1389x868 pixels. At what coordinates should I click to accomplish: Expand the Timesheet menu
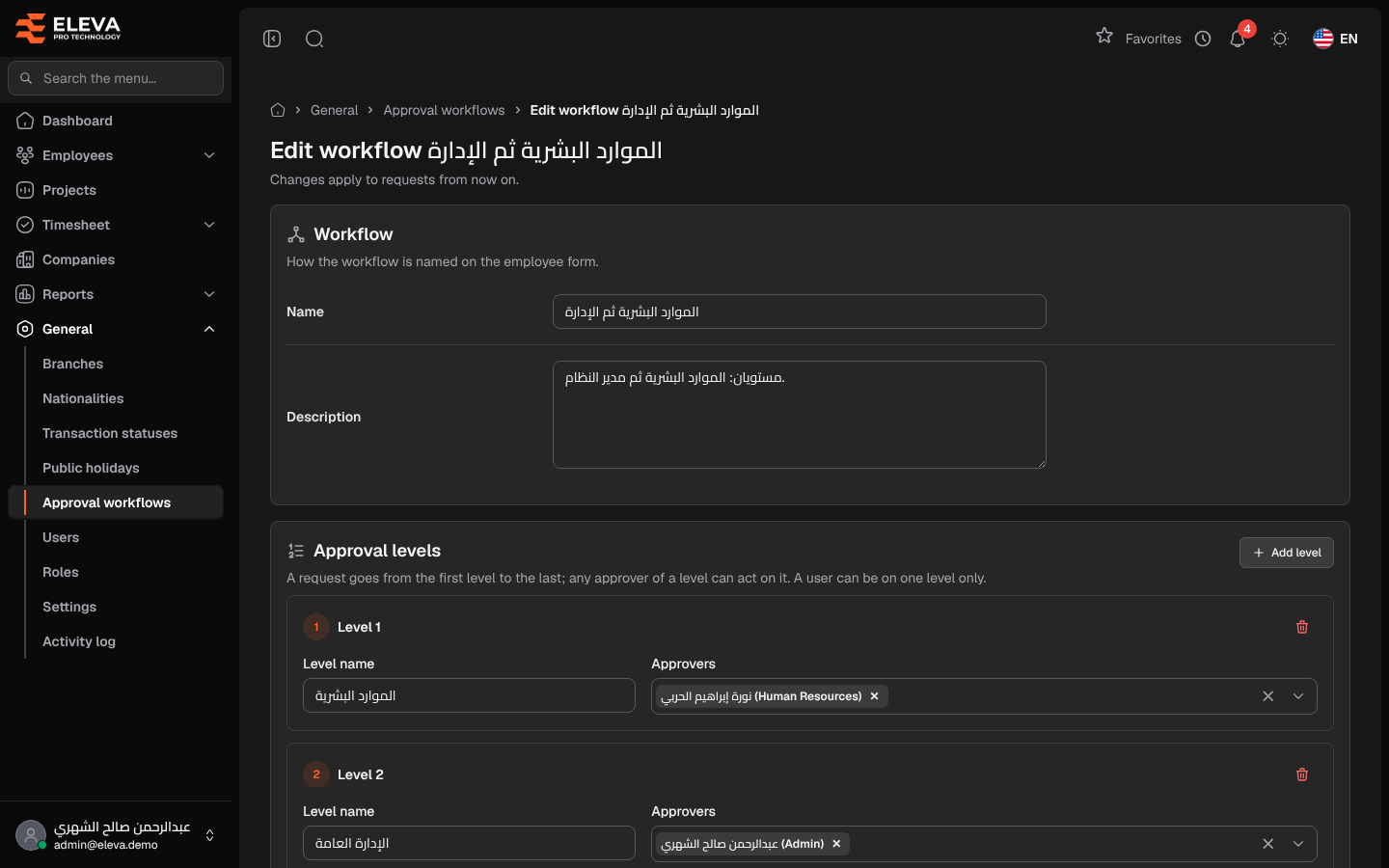coord(116,225)
